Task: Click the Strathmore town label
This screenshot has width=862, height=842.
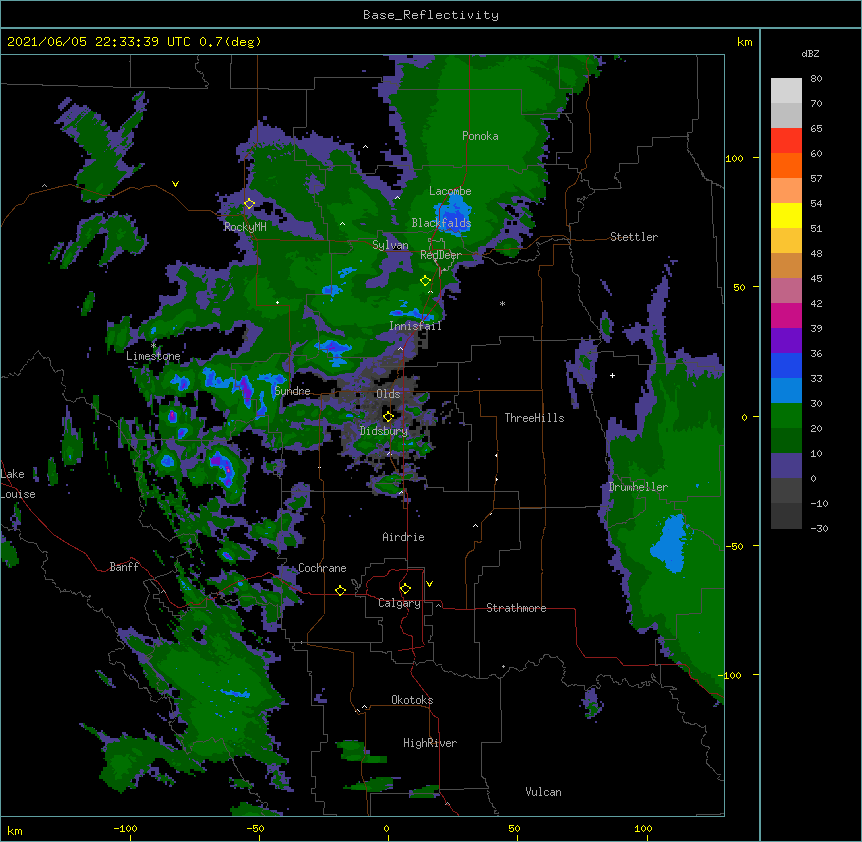Action: 516,608
